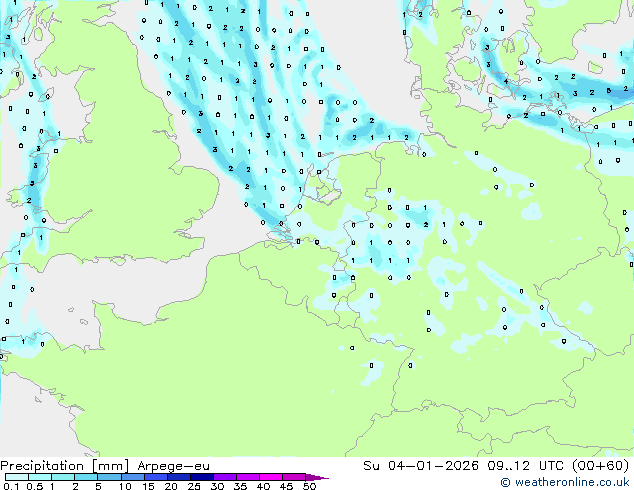Select the 2–5 mm legend color swatch

(x=86, y=477)
